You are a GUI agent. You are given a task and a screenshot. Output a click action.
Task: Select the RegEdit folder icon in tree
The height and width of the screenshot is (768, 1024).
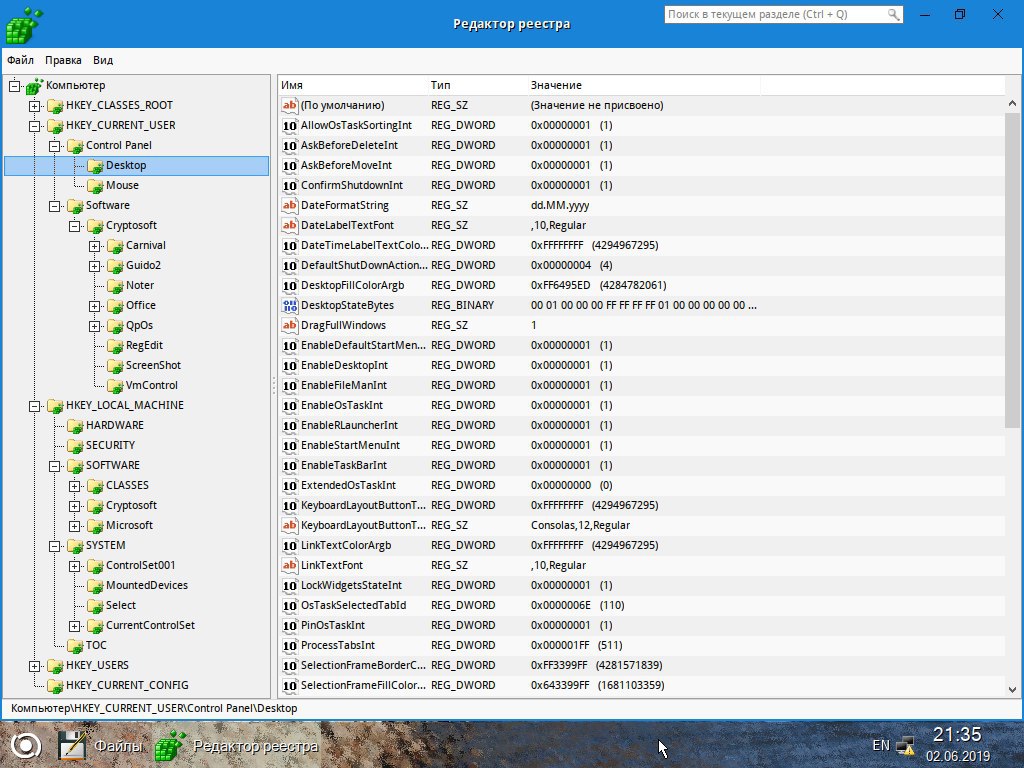pyautogui.click(x=115, y=345)
